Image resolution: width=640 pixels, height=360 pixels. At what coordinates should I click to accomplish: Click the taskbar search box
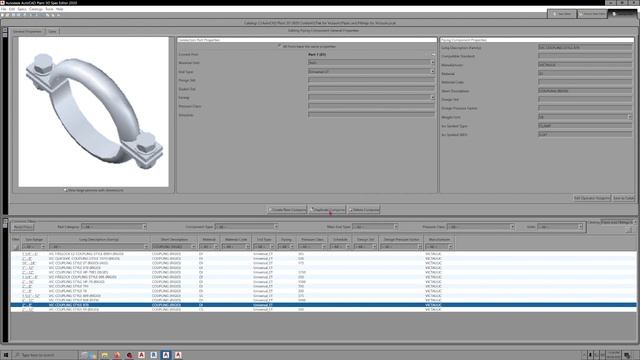pyautogui.click(x=45, y=355)
